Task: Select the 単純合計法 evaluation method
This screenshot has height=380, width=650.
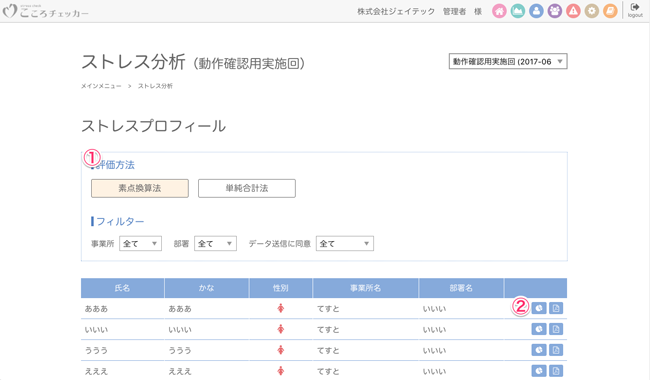Action: [247, 188]
